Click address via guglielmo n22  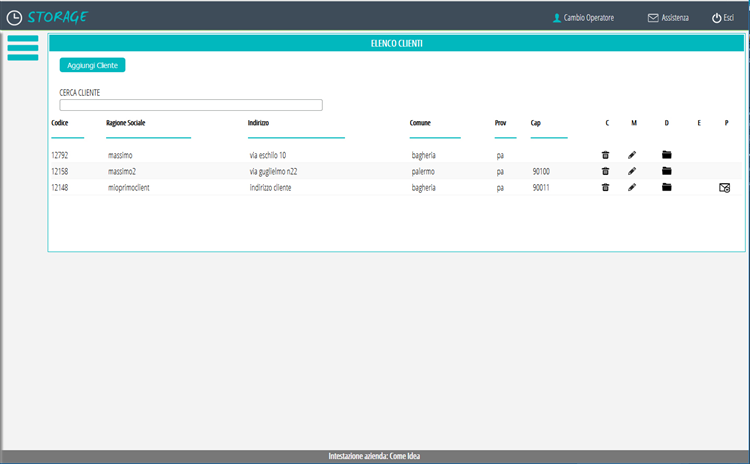click(273, 171)
